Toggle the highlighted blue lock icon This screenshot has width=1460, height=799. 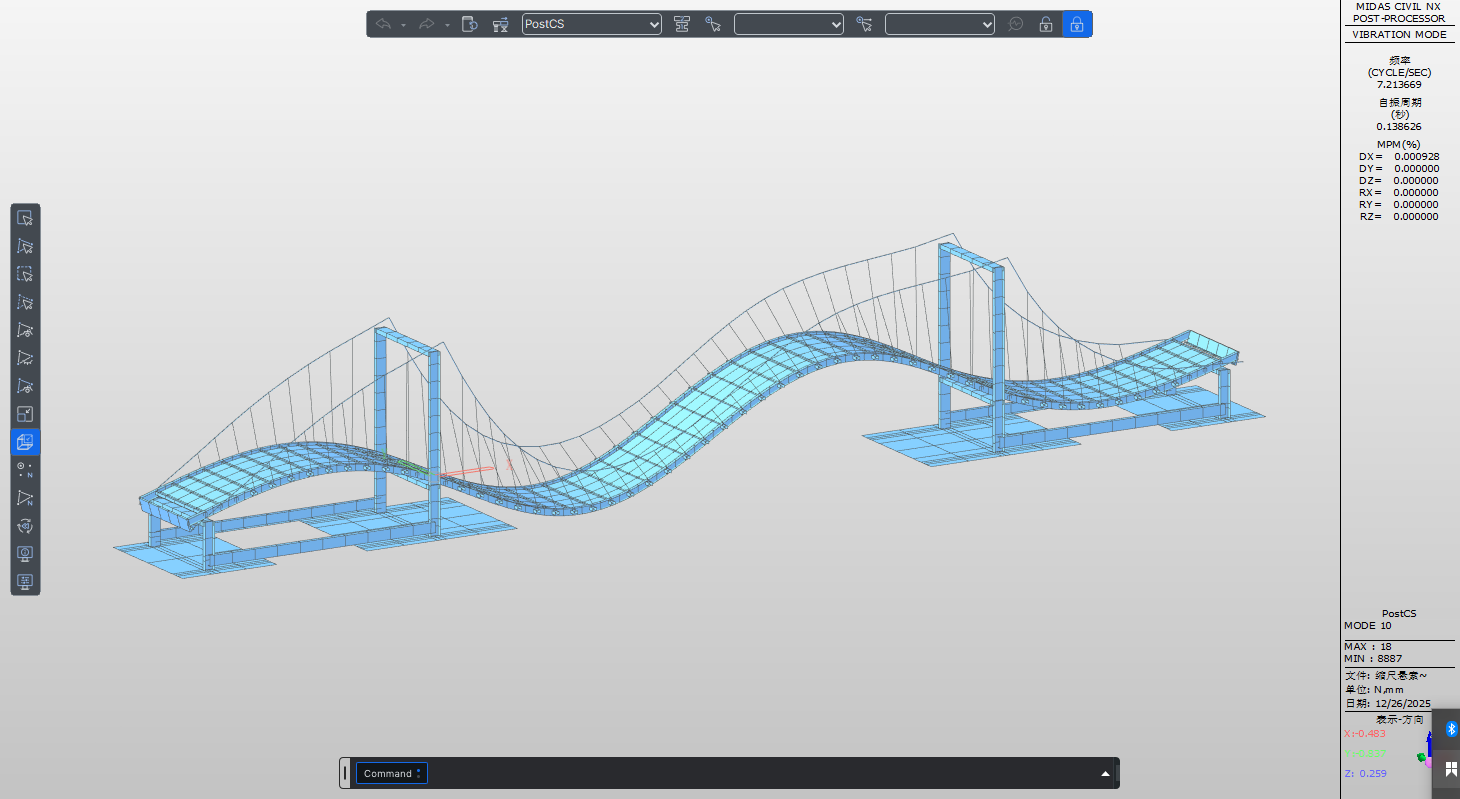click(1076, 24)
